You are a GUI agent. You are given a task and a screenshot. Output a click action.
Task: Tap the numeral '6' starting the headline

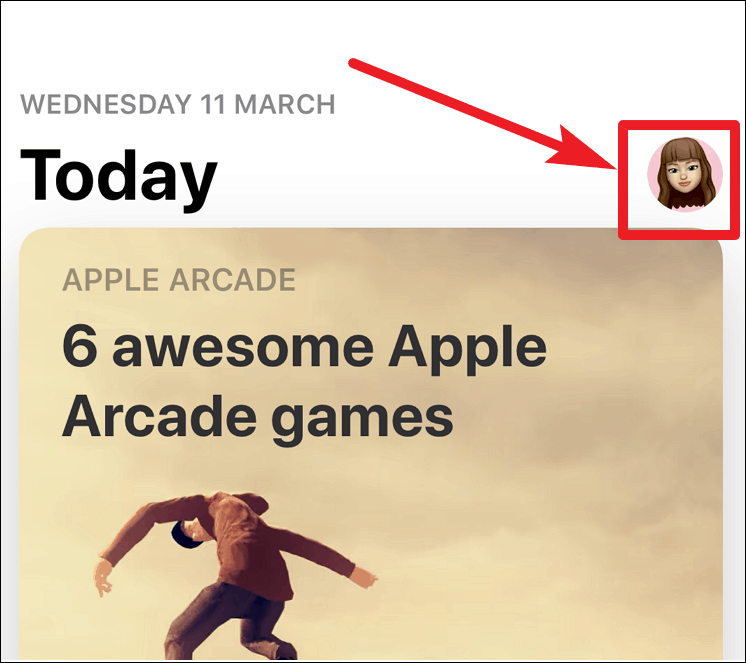tap(80, 346)
